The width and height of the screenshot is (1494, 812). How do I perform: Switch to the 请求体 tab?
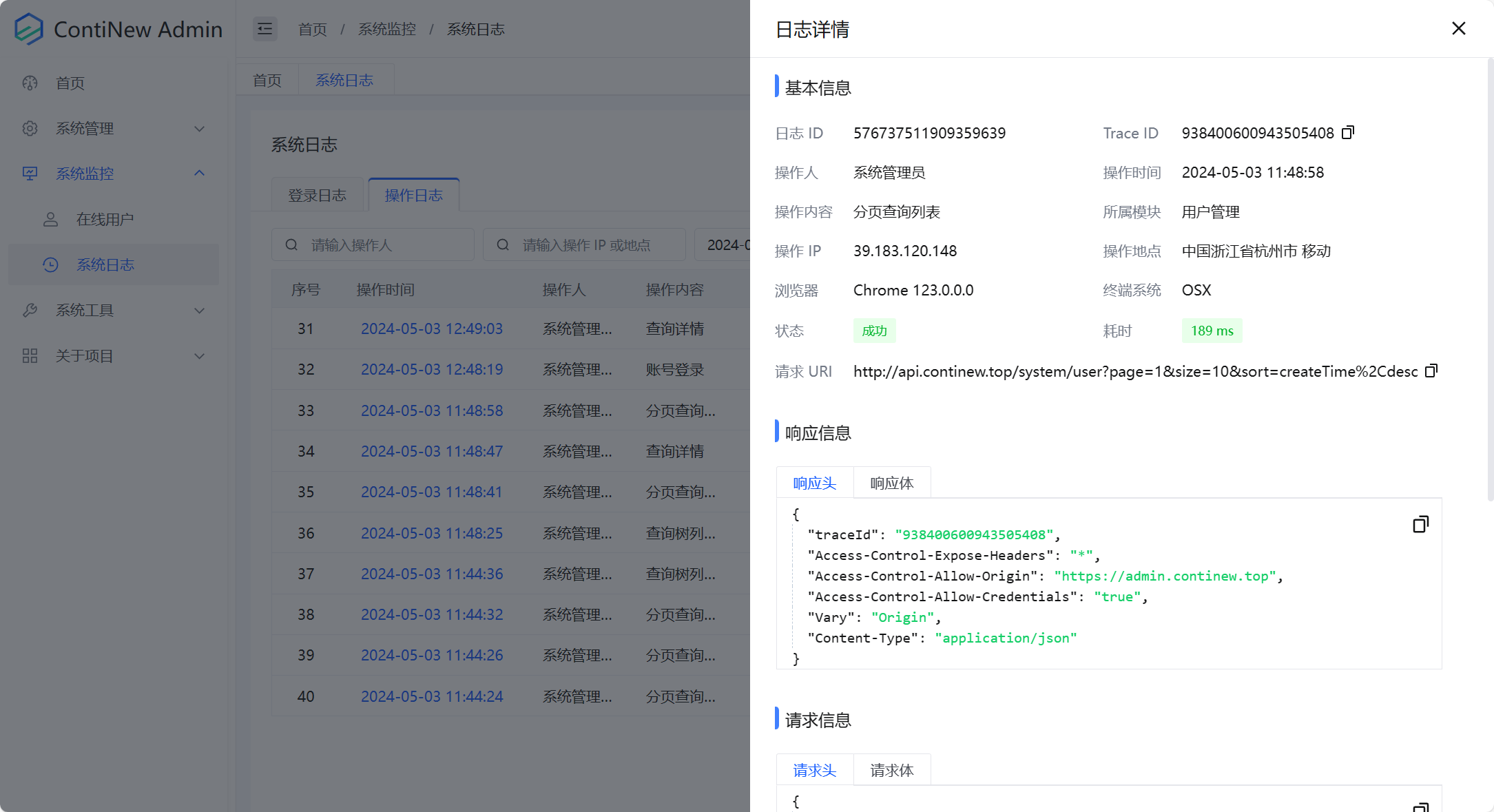pyautogui.click(x=892, y=769)
